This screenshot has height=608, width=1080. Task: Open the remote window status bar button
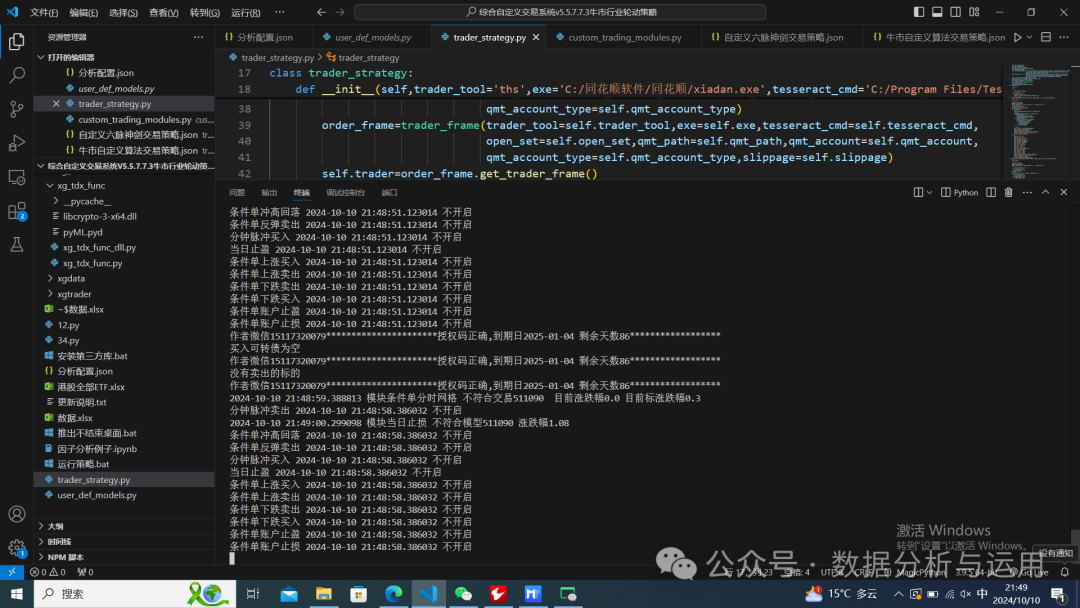tap(12, 572)
